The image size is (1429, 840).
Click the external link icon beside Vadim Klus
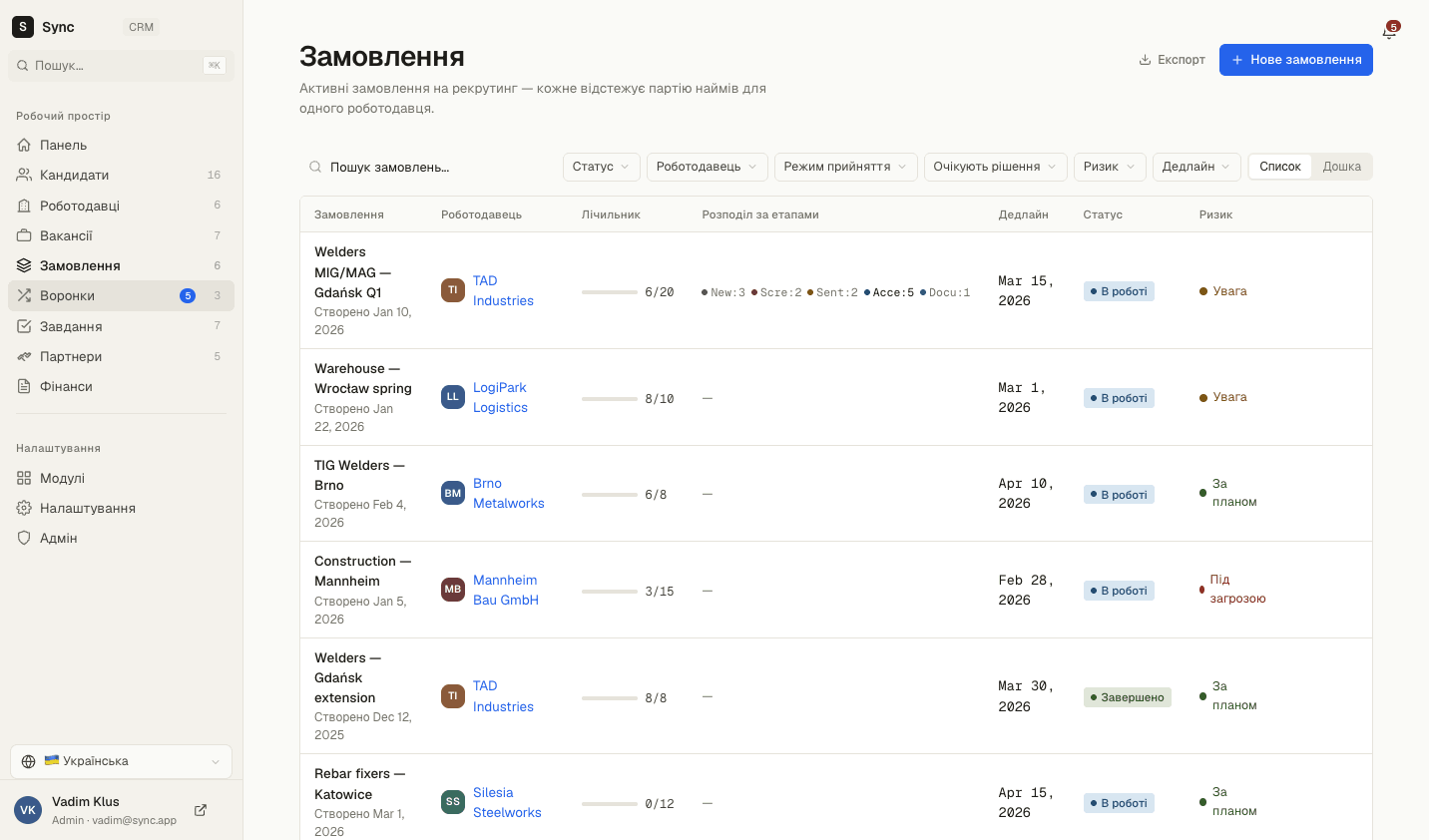click(201, 810)
